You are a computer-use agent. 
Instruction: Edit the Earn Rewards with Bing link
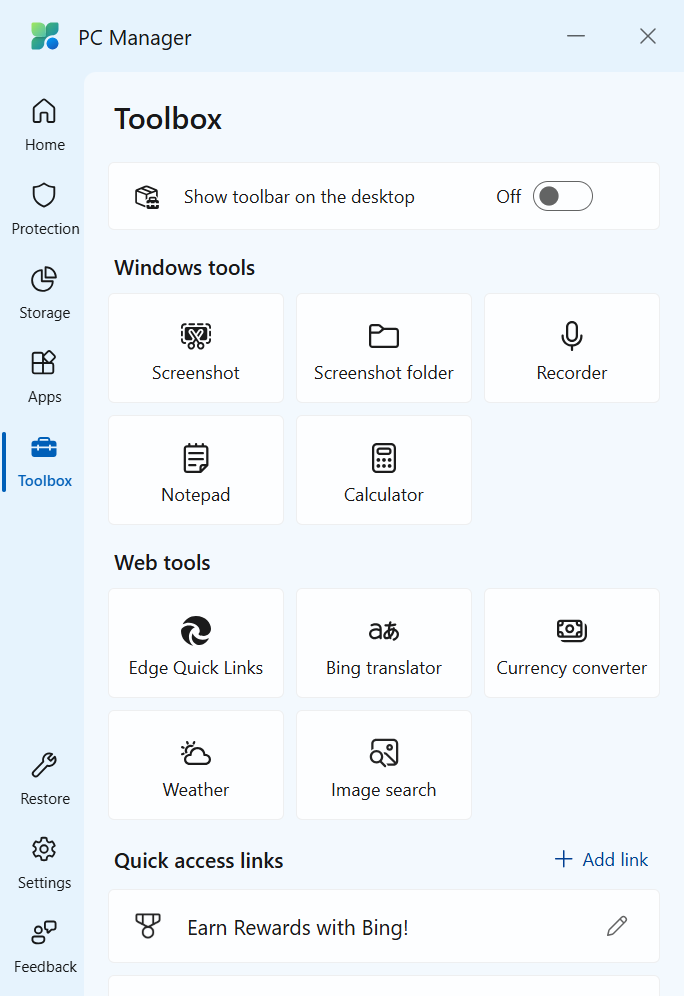tap(617, 927)
